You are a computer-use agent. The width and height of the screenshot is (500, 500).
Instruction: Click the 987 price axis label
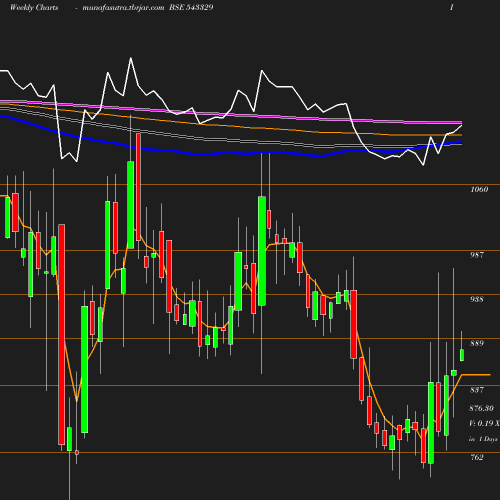477,255
